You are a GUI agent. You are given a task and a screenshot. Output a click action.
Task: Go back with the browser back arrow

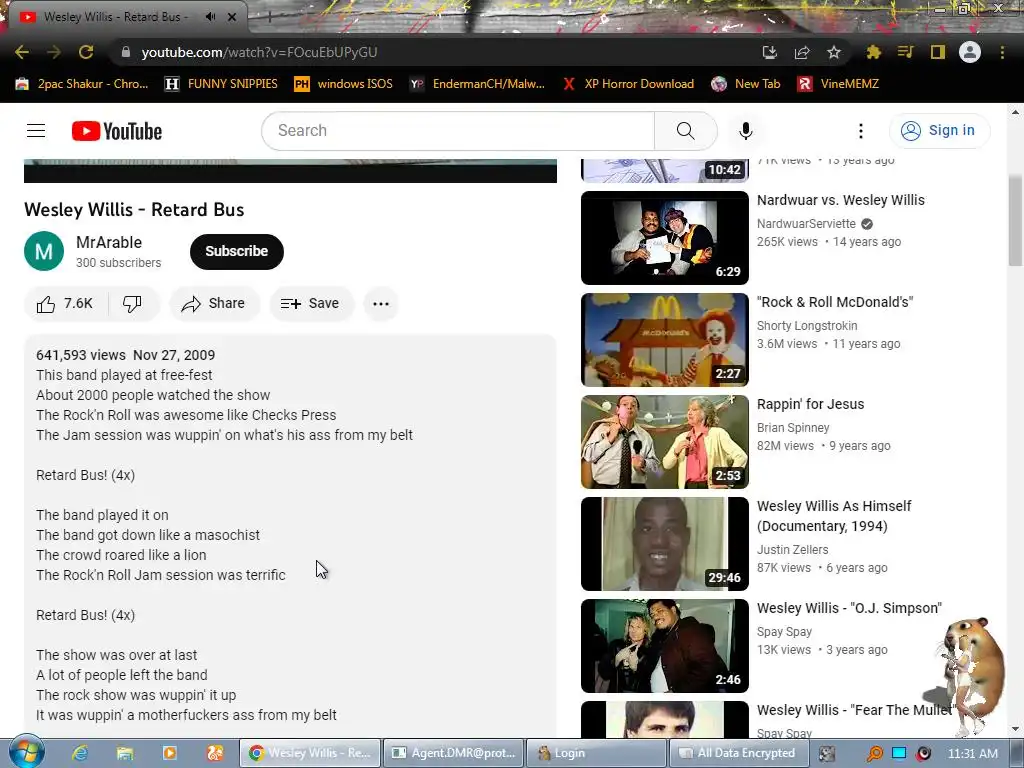click(x=22, y=52)
